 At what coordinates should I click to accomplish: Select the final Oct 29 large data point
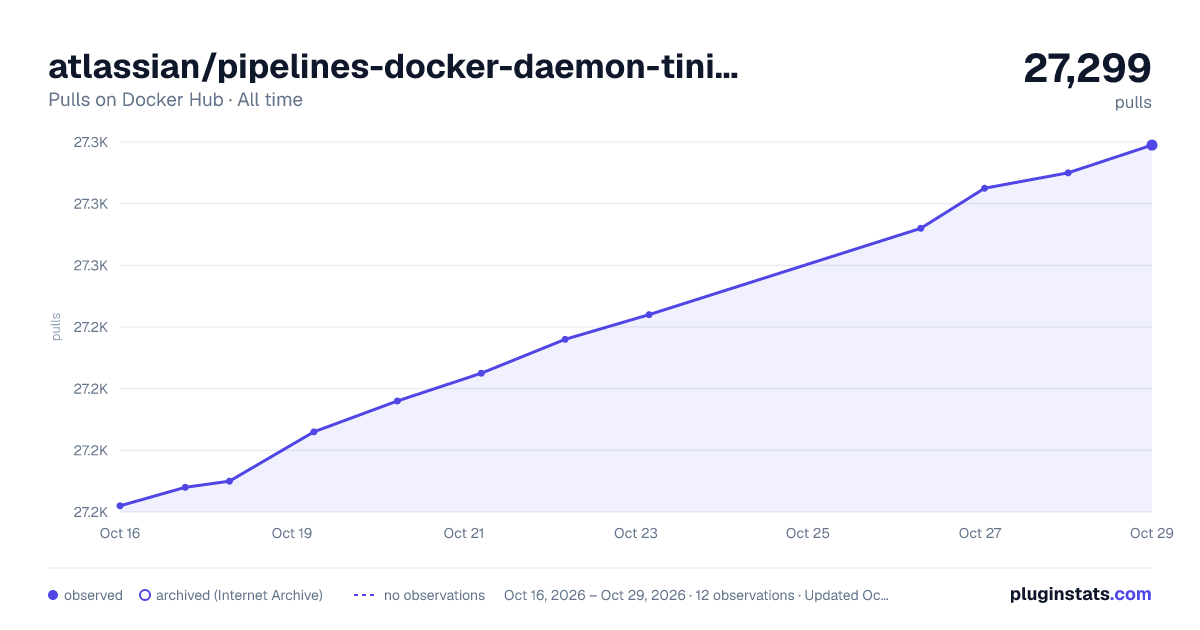click(x=1152, y=145)
